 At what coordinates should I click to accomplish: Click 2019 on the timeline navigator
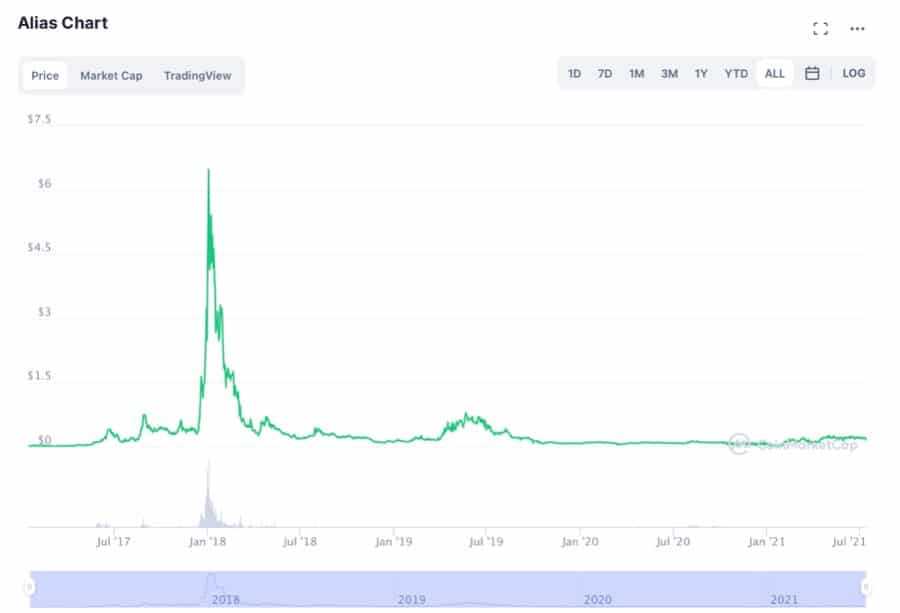click(x=411, y=599)
